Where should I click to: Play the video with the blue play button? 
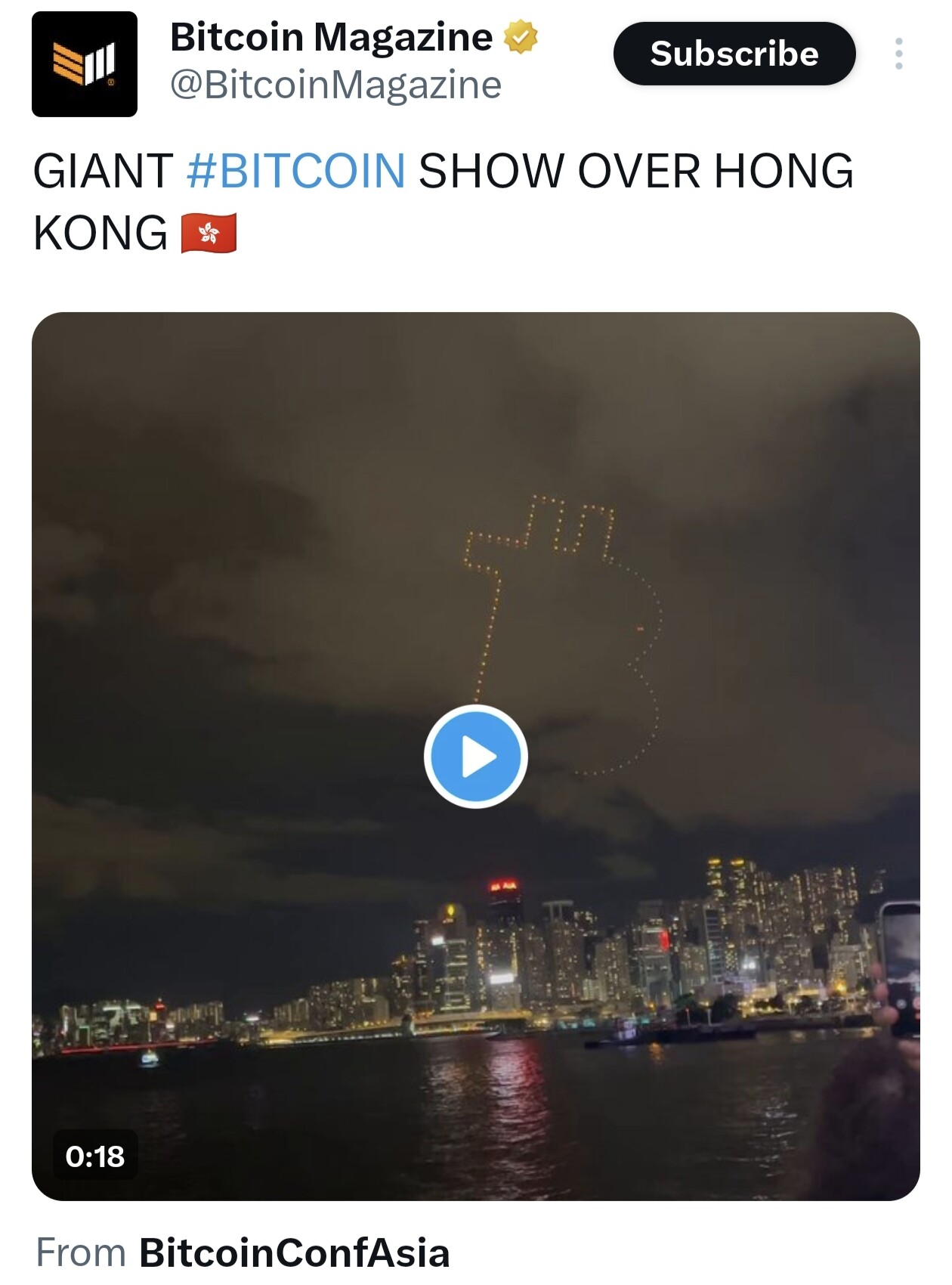tap(476, 756)
